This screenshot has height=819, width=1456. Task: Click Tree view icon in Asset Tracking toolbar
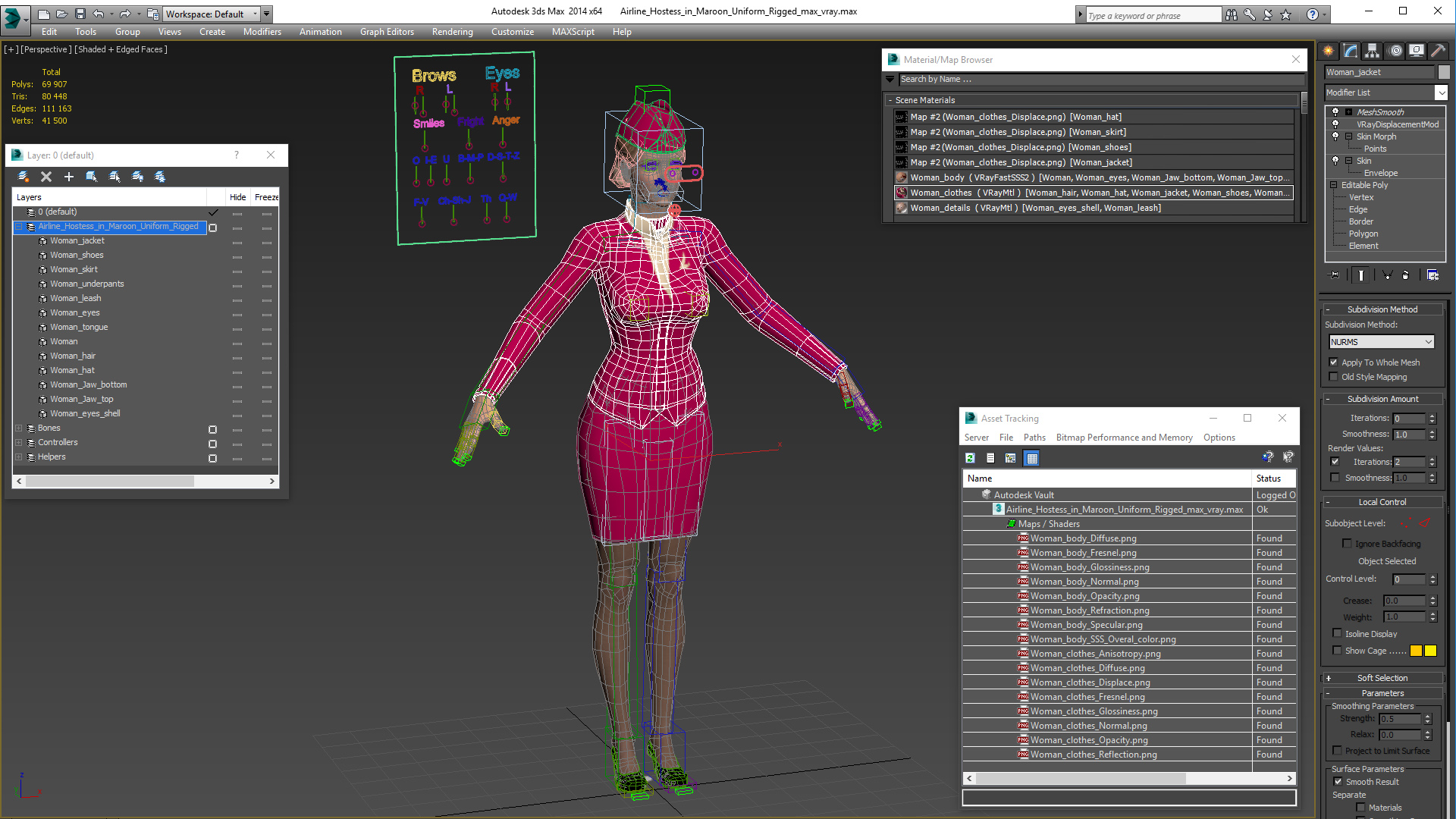1010,458
